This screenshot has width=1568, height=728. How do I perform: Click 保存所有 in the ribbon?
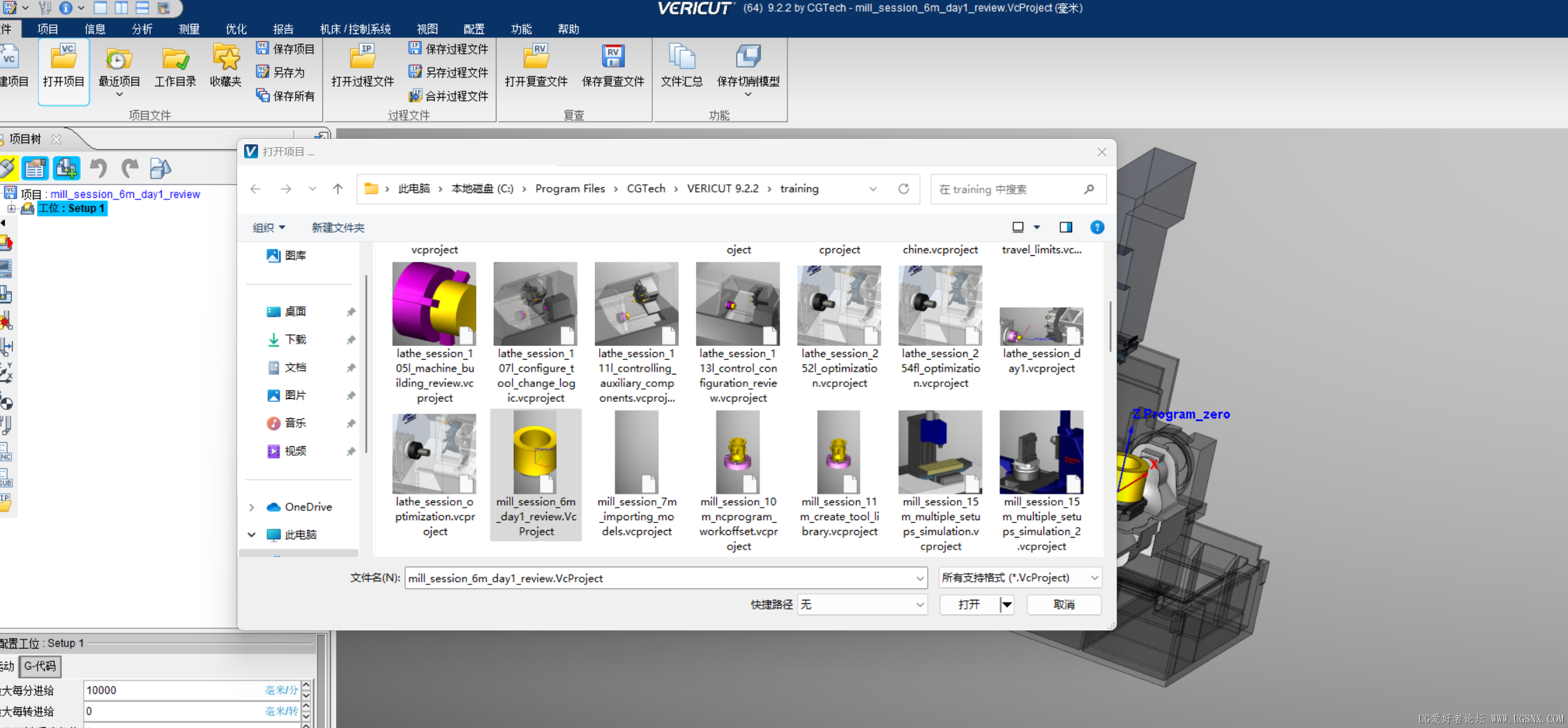[285, 96]
